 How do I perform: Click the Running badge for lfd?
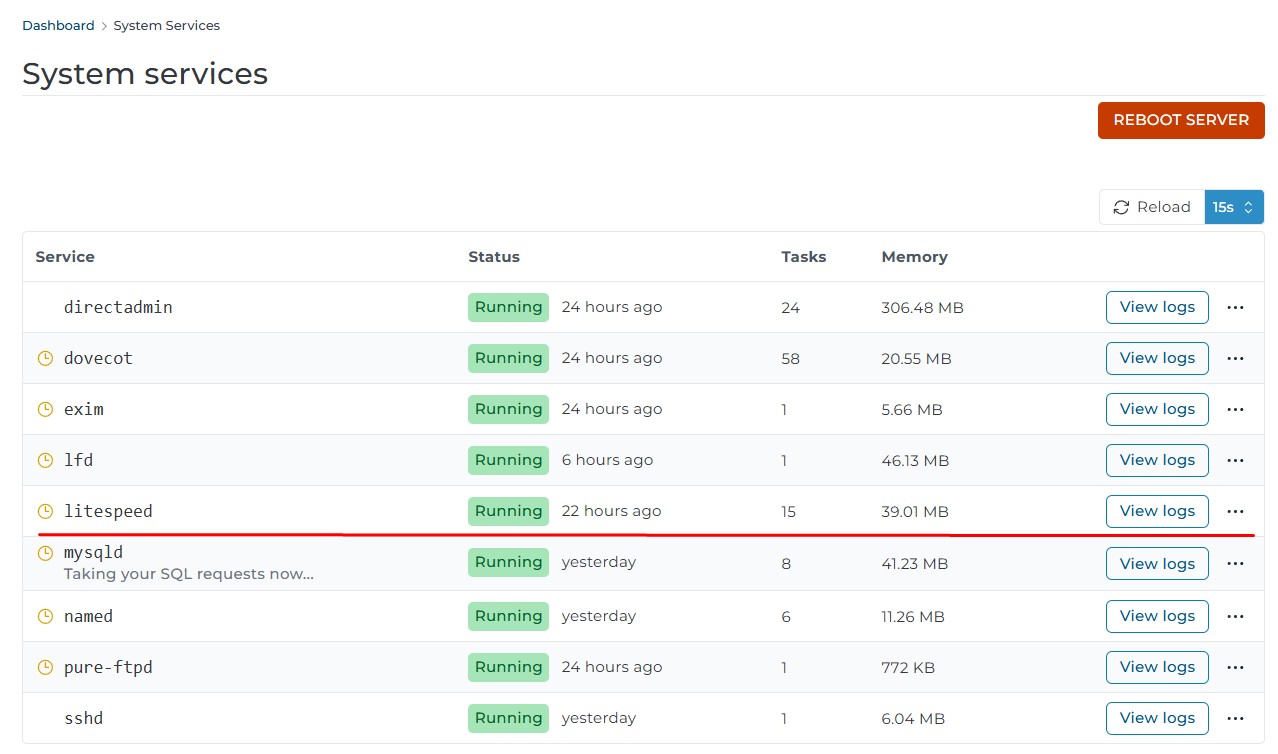point(508,460)
